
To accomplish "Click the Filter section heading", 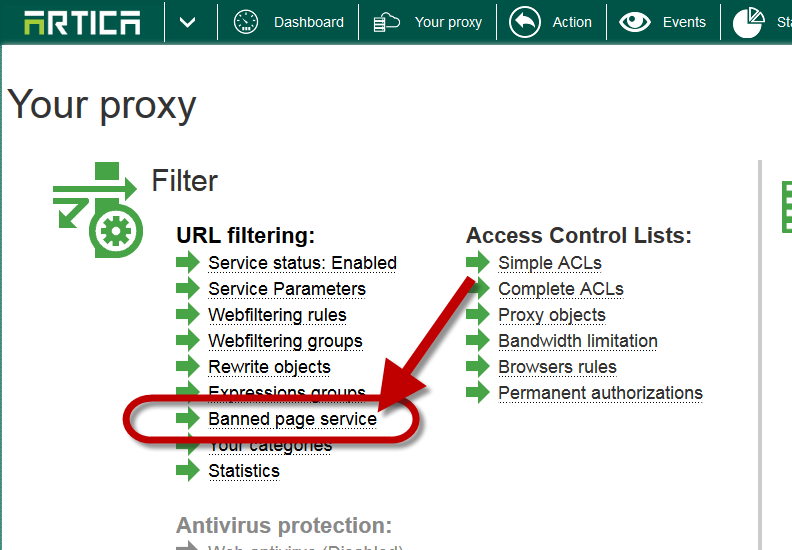I will click(x=184, y=181).
